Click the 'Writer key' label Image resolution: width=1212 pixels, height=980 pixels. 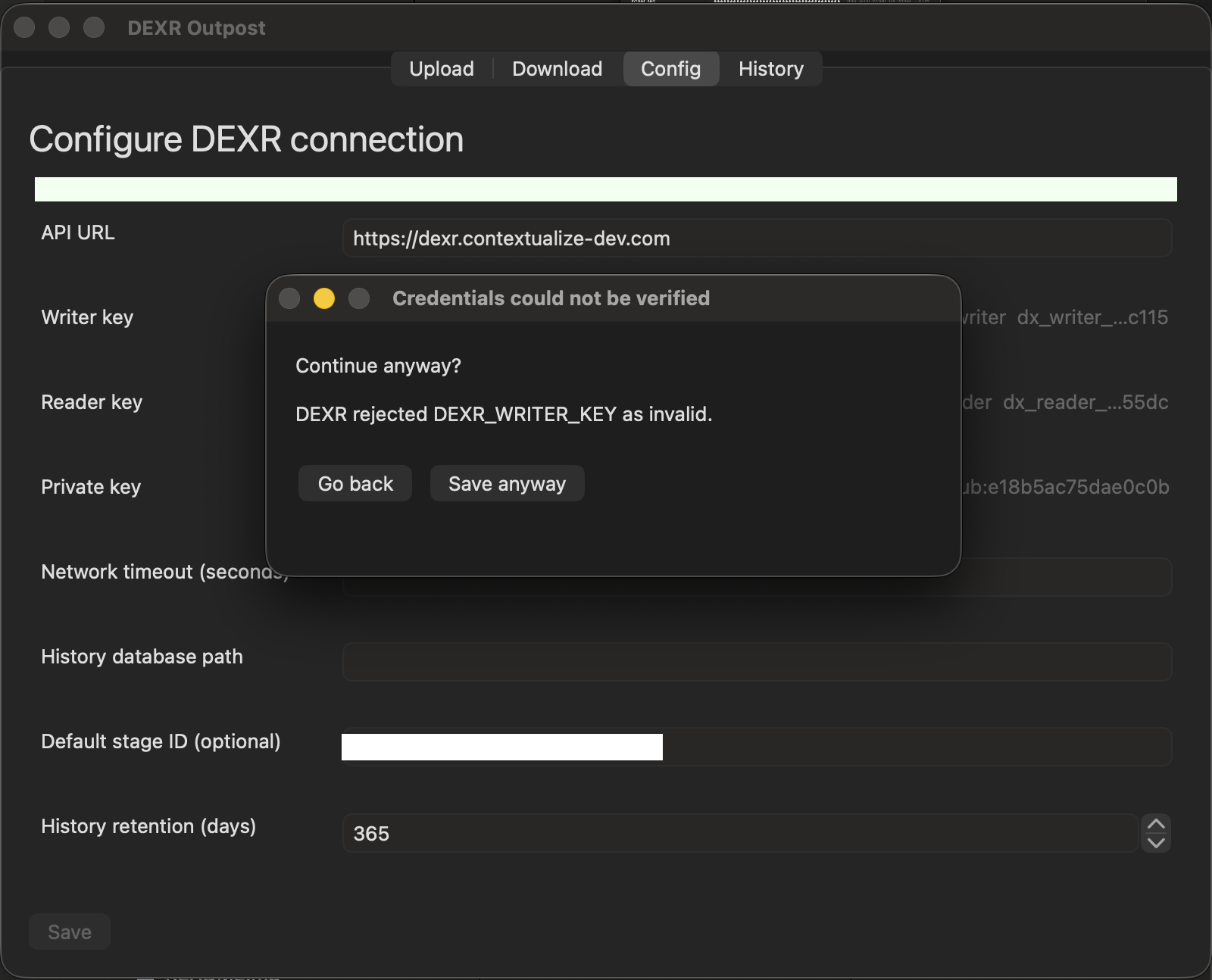(87, 317)
